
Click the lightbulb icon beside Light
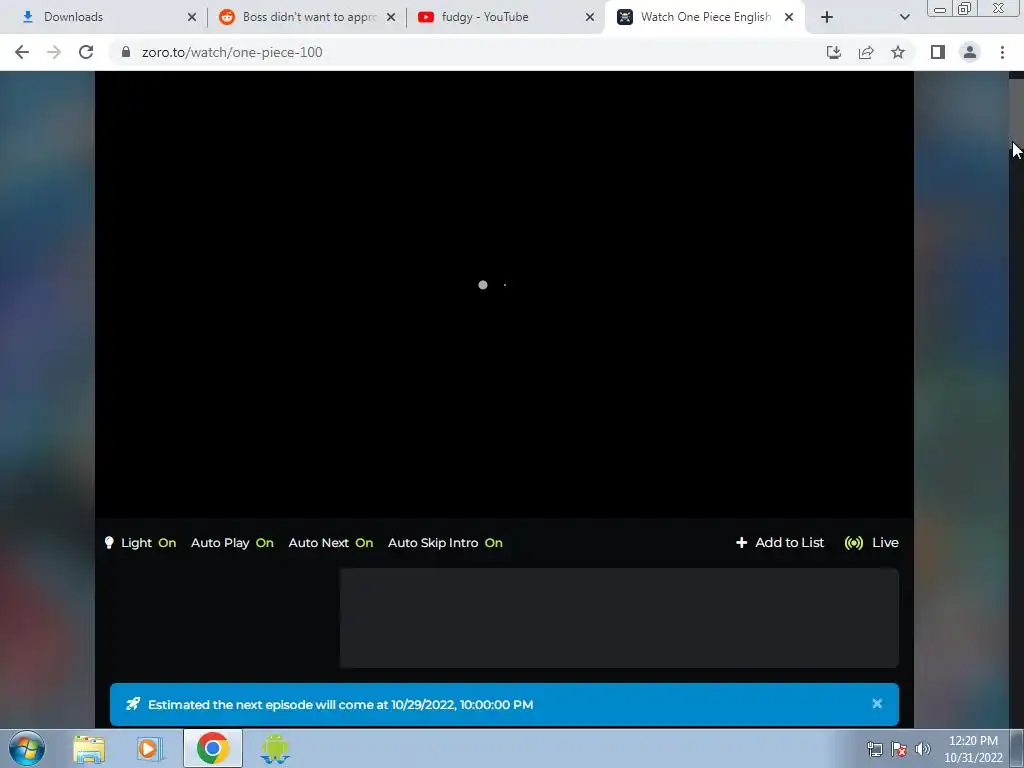tap(109, 543)
